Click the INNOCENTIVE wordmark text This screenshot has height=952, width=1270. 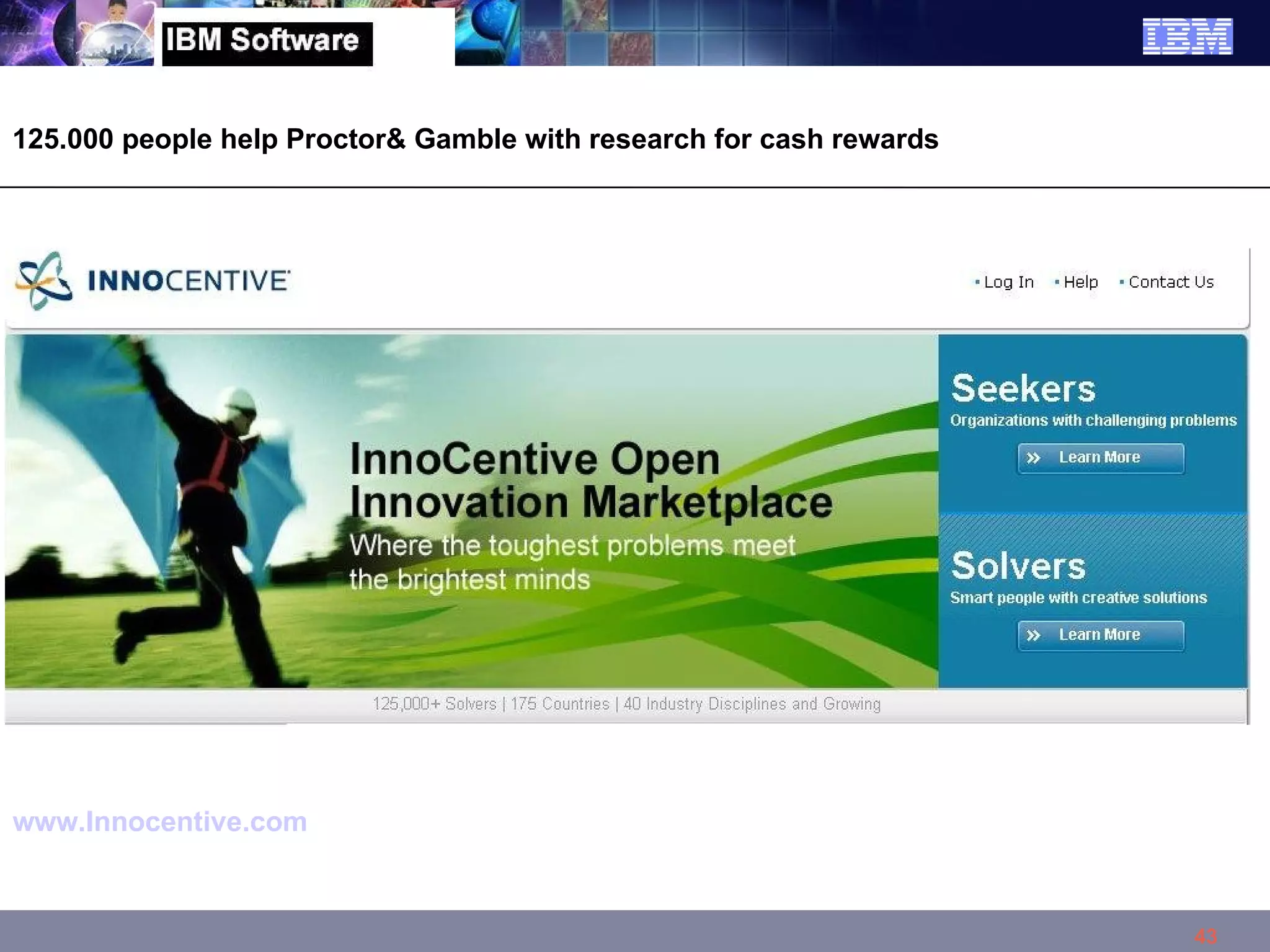point(189,281)
